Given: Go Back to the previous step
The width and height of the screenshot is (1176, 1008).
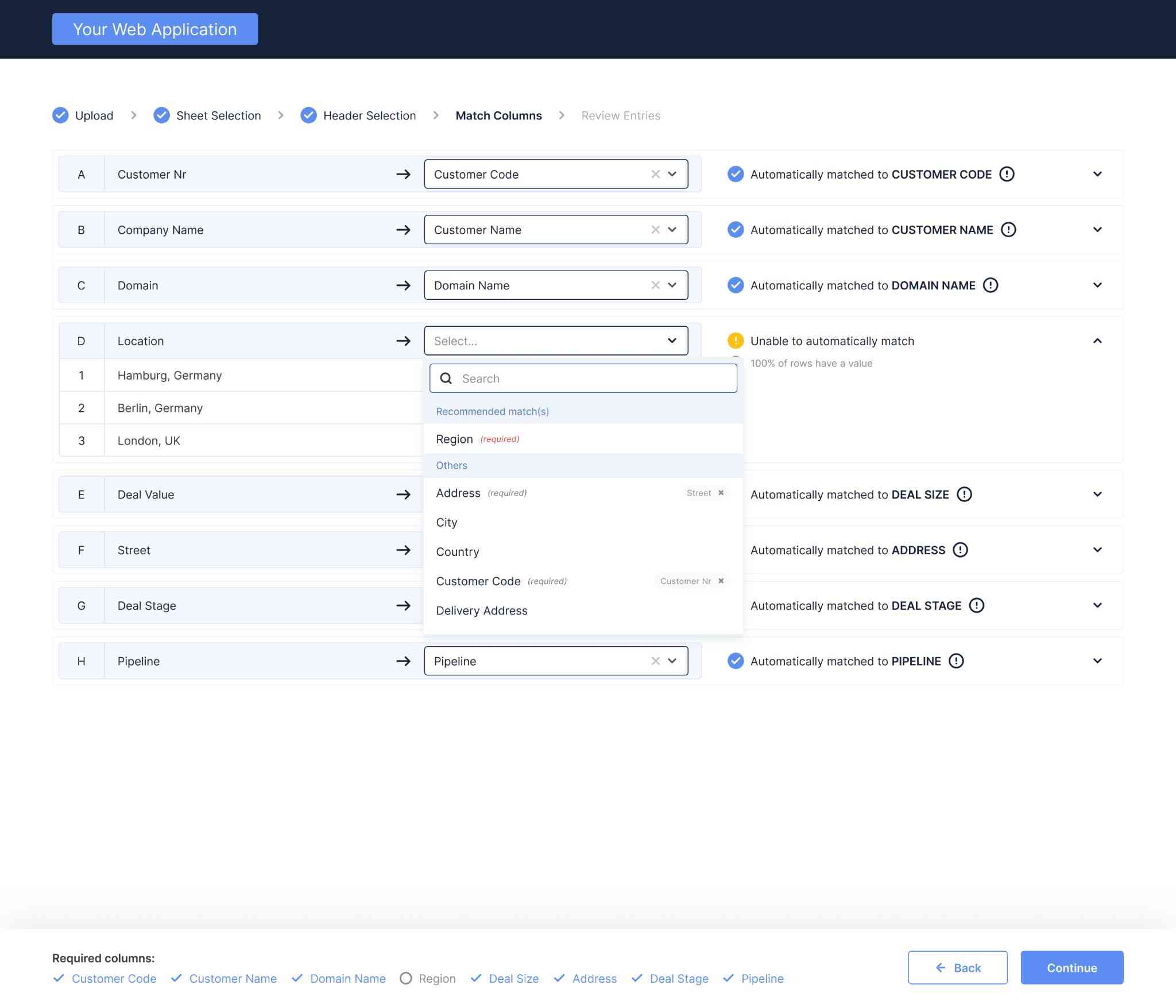Looking at the screenshot, I should point(957,968).
